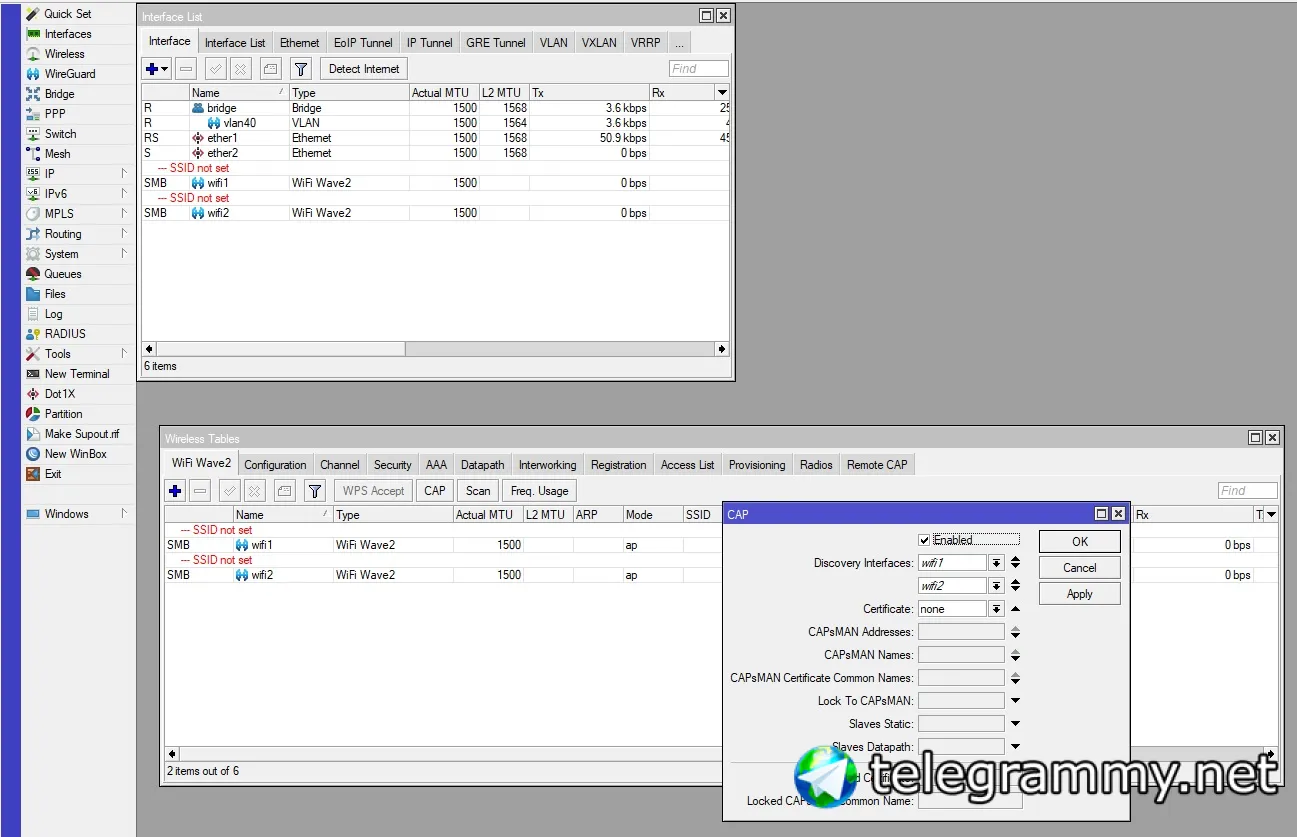Screen dimensions: 1297x837
Task: Open the System submenu in the sidebar
Action: coord(125,254)
